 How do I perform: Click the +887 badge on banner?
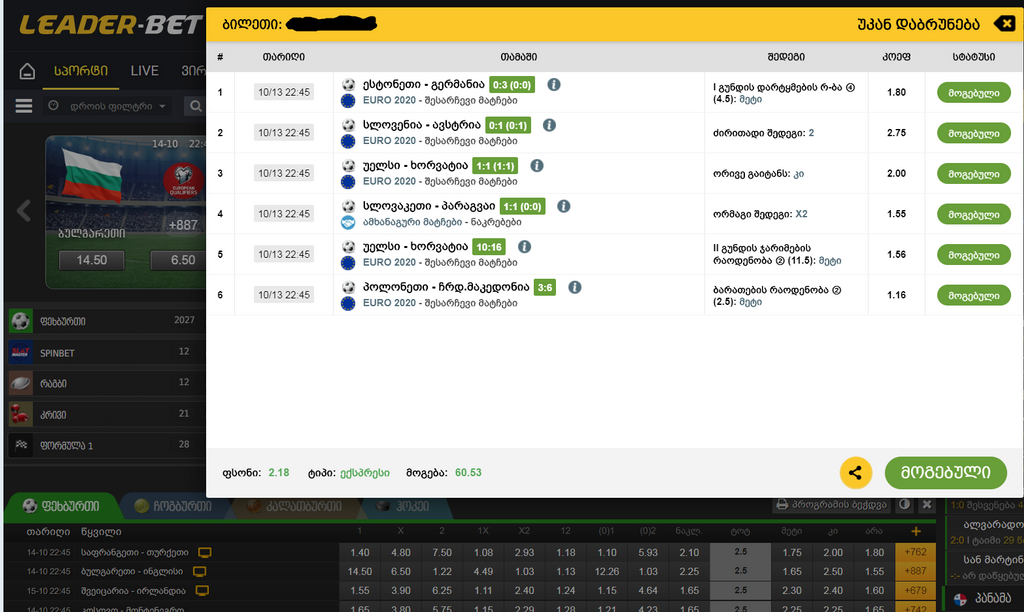tap(183, 225)
